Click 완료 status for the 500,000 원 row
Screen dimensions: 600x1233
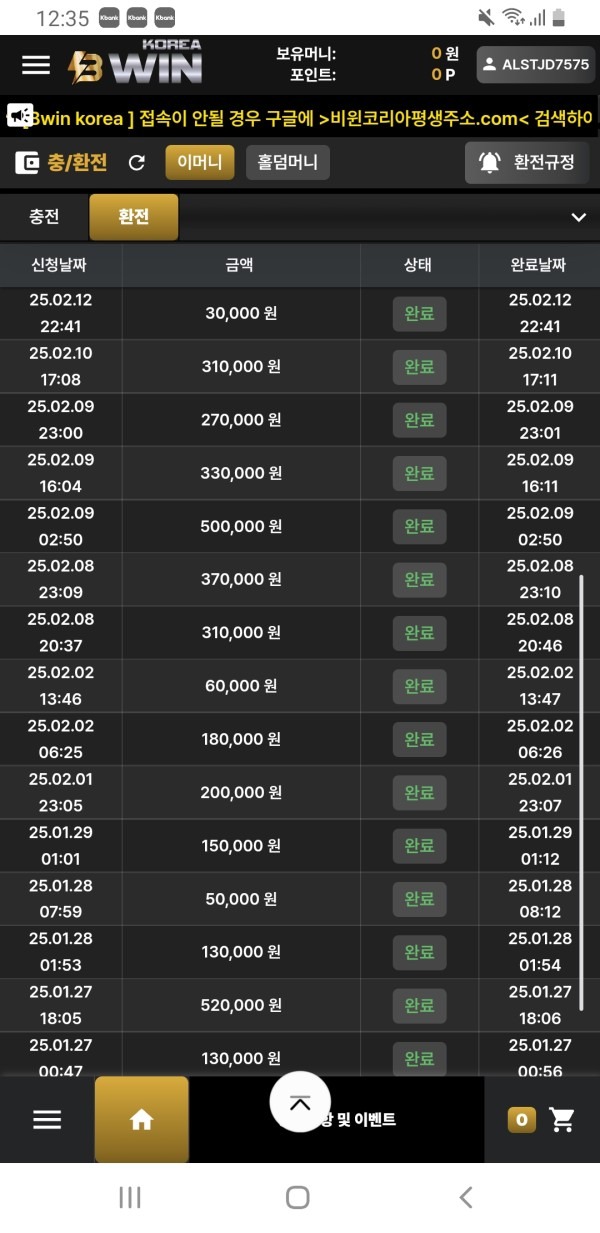pyautogui.click(x=419, y=526)
